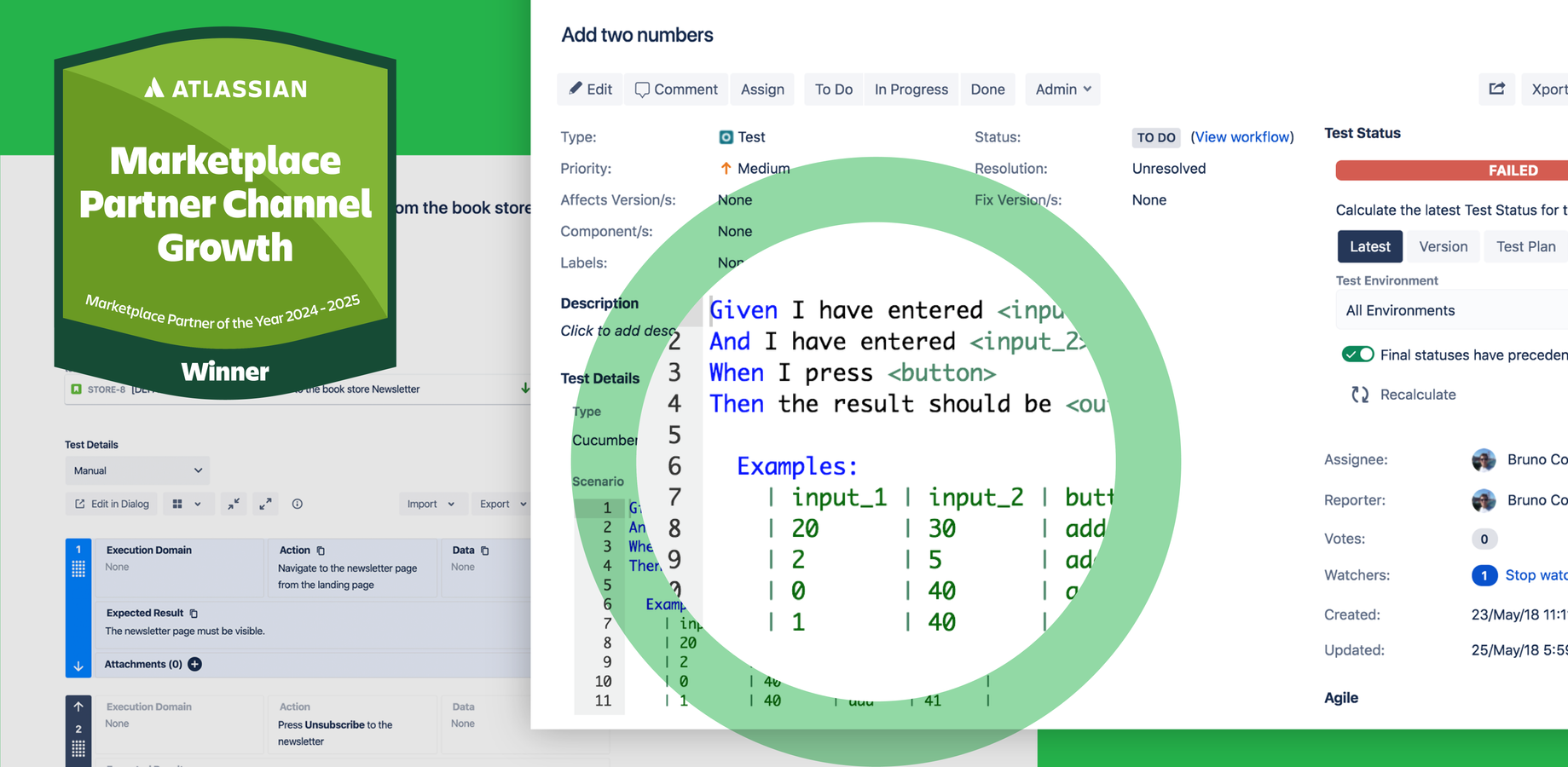Add attachment with plus icon

(195, 664)
